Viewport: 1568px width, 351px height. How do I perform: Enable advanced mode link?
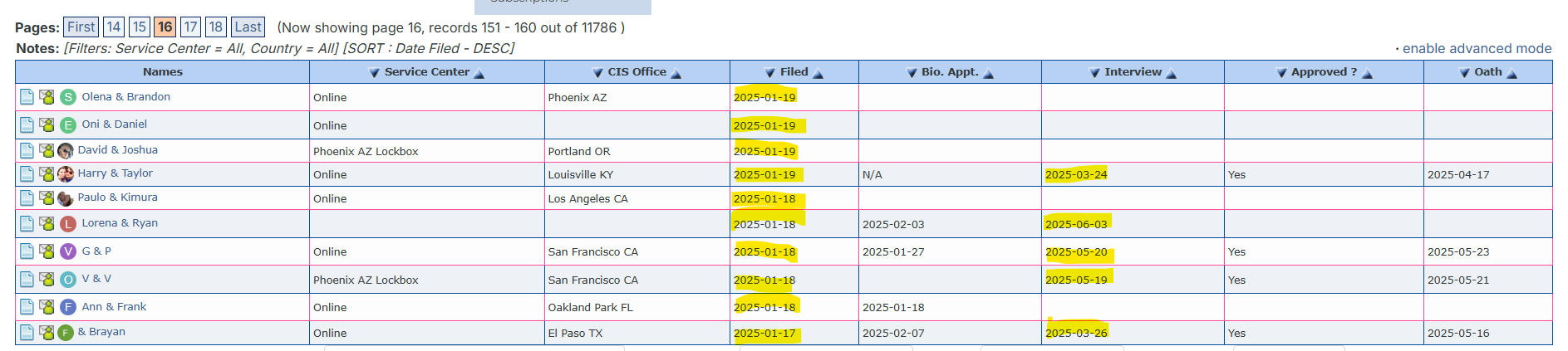coord(1477,49)
